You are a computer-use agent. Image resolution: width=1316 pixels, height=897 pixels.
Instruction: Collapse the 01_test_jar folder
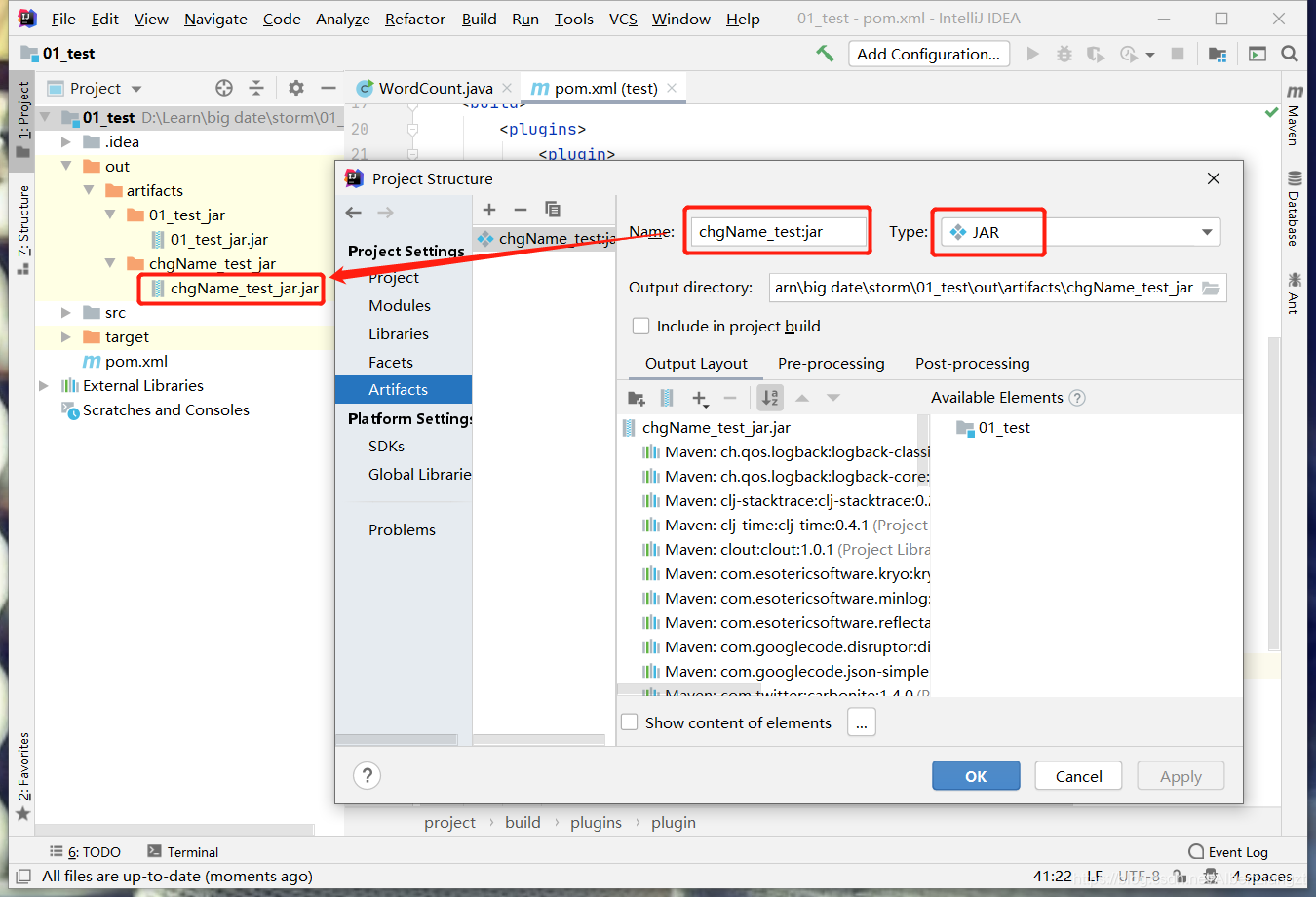(110, 214)
